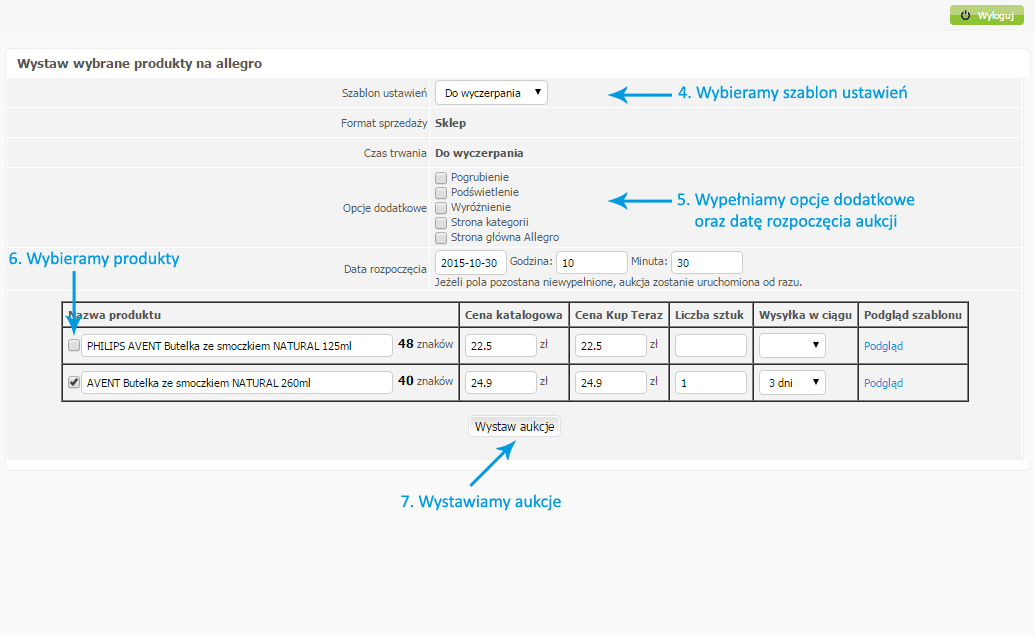Open Podgląd link for PHILIPS AVENT 125ml

(883, 346)
